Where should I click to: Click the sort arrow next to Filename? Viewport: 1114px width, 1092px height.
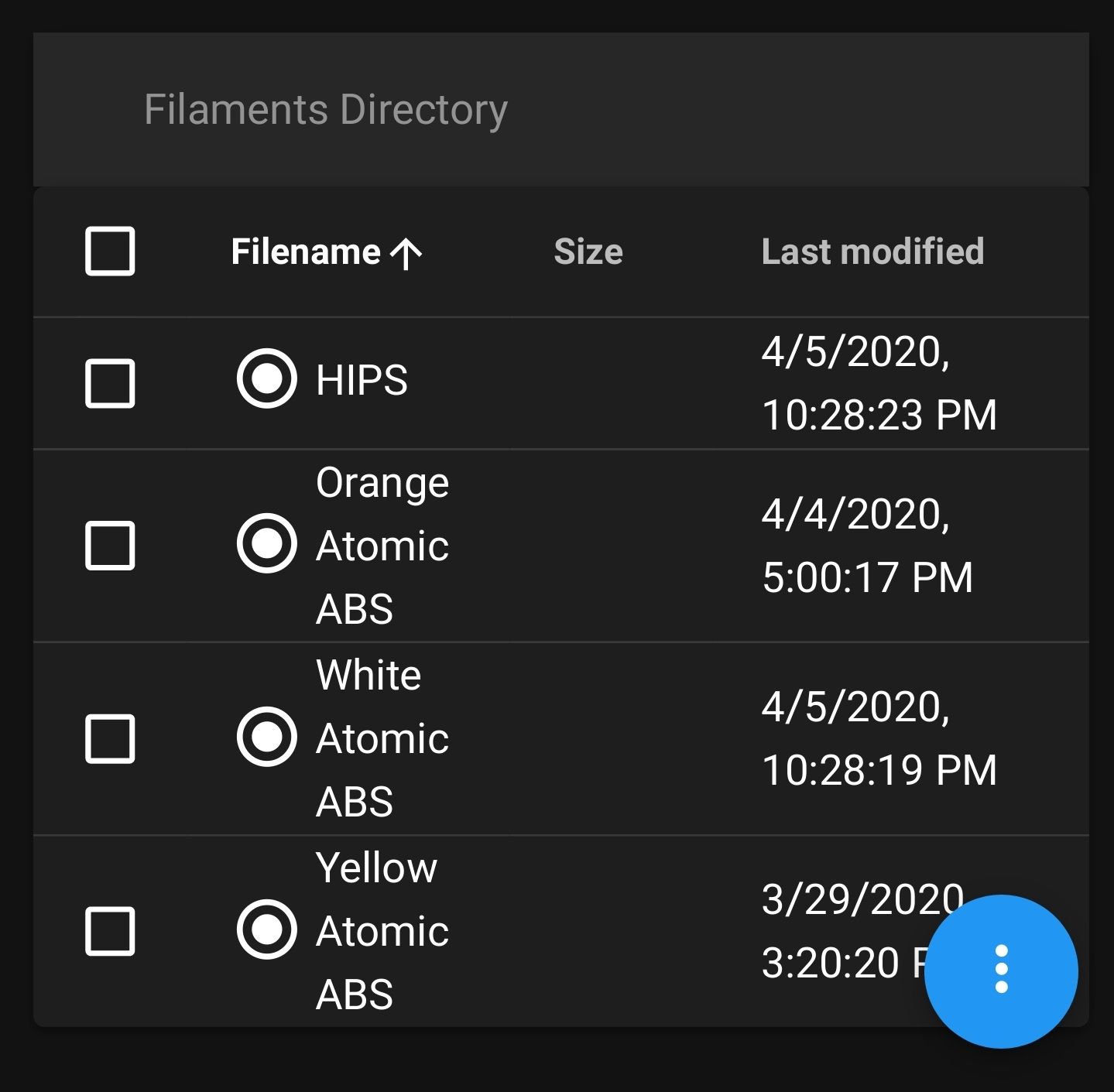(406, 253)
